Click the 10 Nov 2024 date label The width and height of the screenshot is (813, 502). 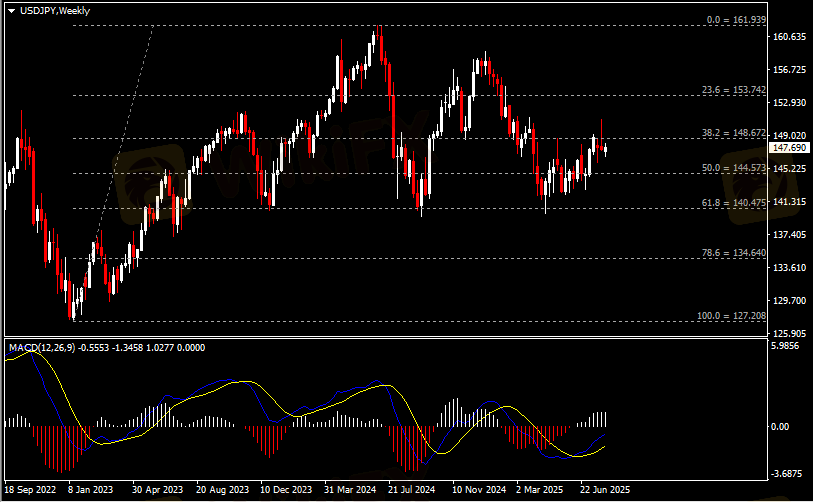(x=478, y=491)
